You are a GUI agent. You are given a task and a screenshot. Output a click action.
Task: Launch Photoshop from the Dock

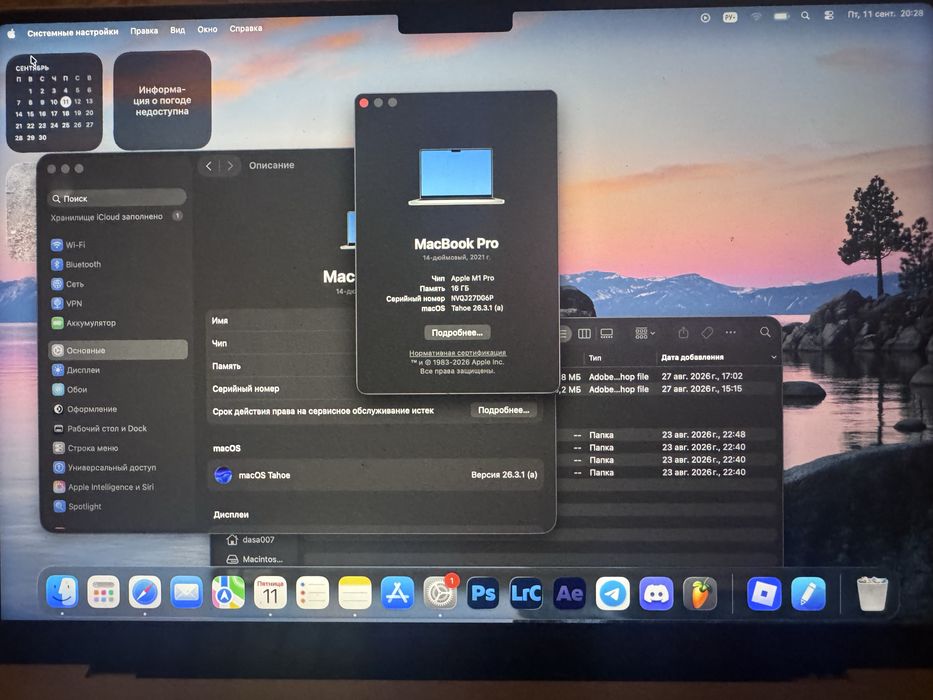coord(483,593)
